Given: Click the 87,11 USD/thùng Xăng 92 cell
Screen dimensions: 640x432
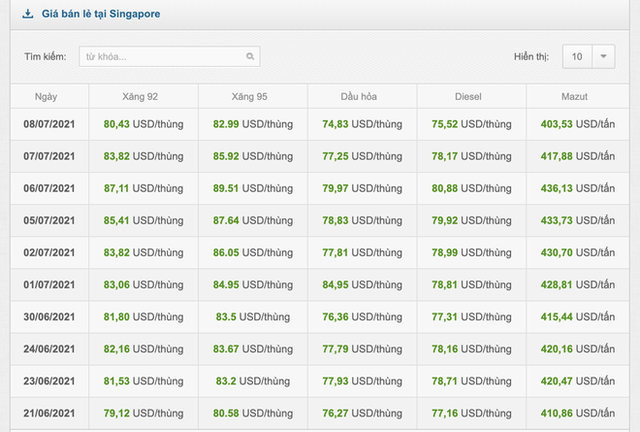Looking at the screenshot, I should click(x=143, y=188).
